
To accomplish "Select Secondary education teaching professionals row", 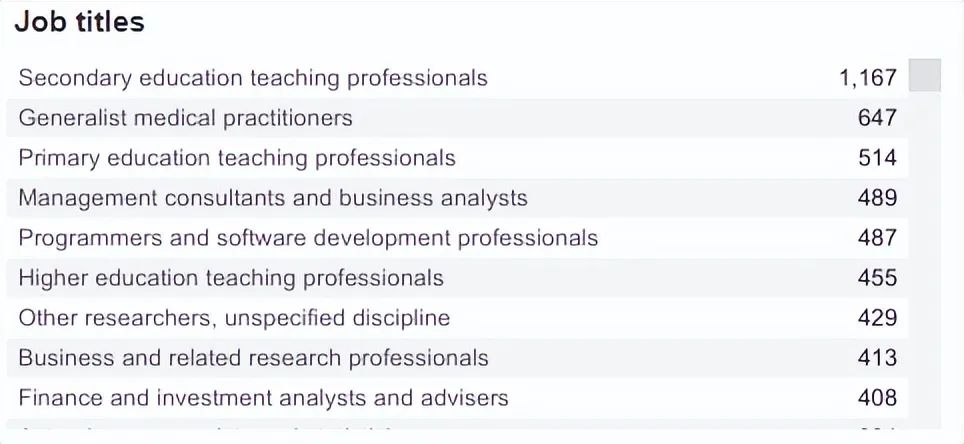I will coord(457,78).
